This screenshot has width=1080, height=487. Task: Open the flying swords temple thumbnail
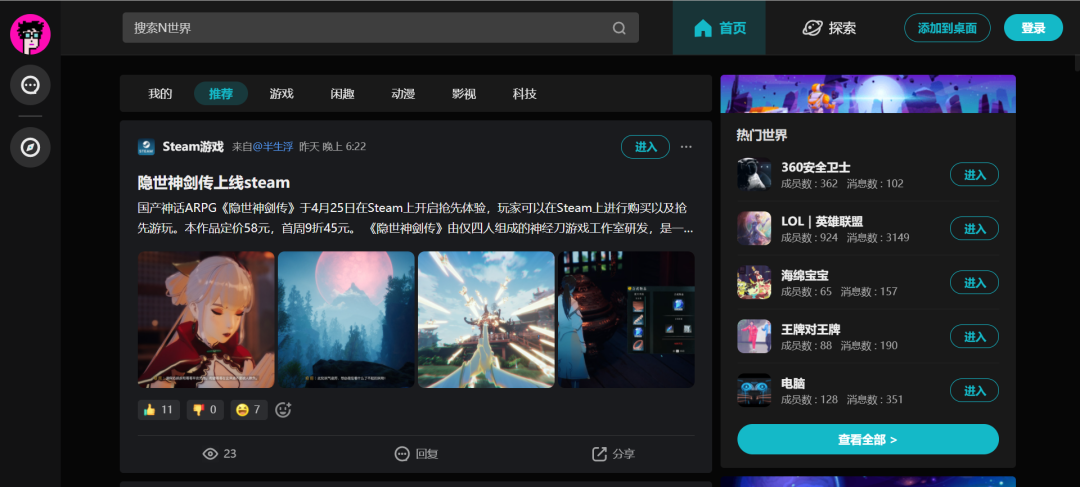(486, 320)
